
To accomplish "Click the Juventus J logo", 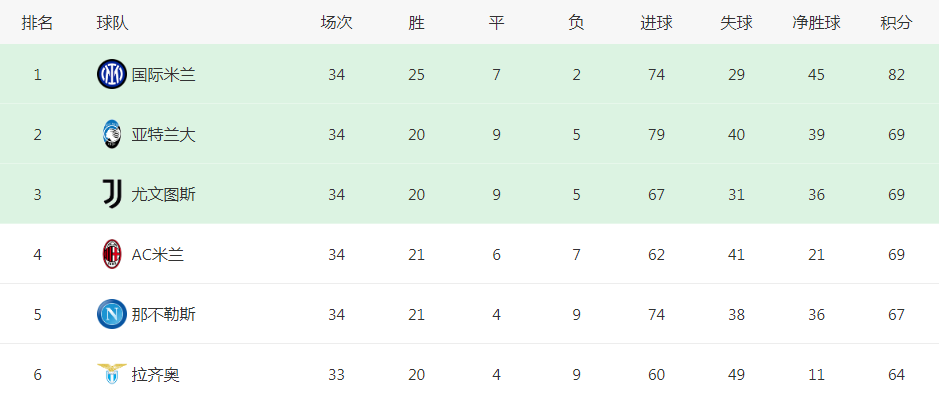I will [x=112, y=195].
